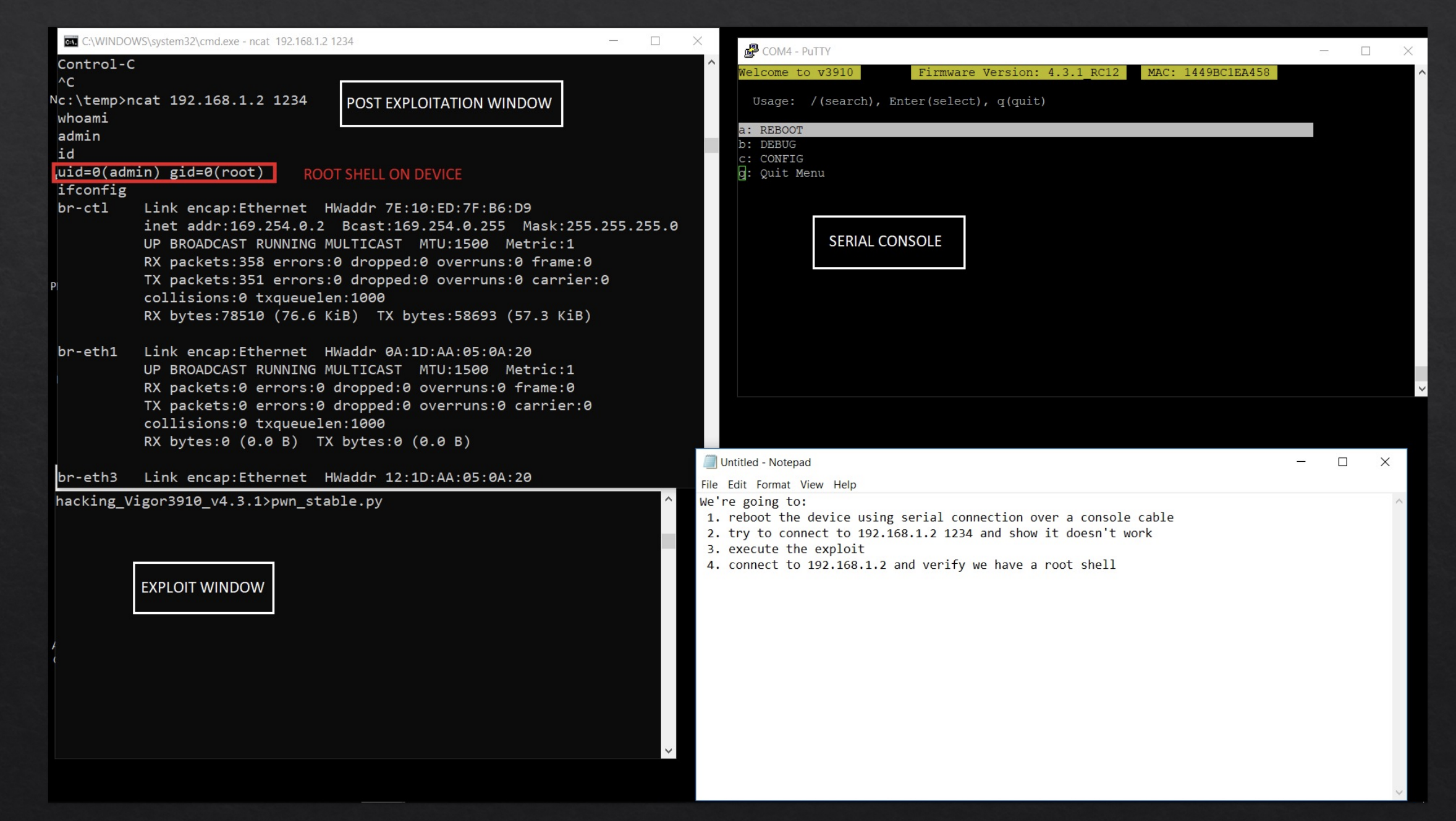
Task: Close the cmd.exe ncat window
Action: point(697,41)
